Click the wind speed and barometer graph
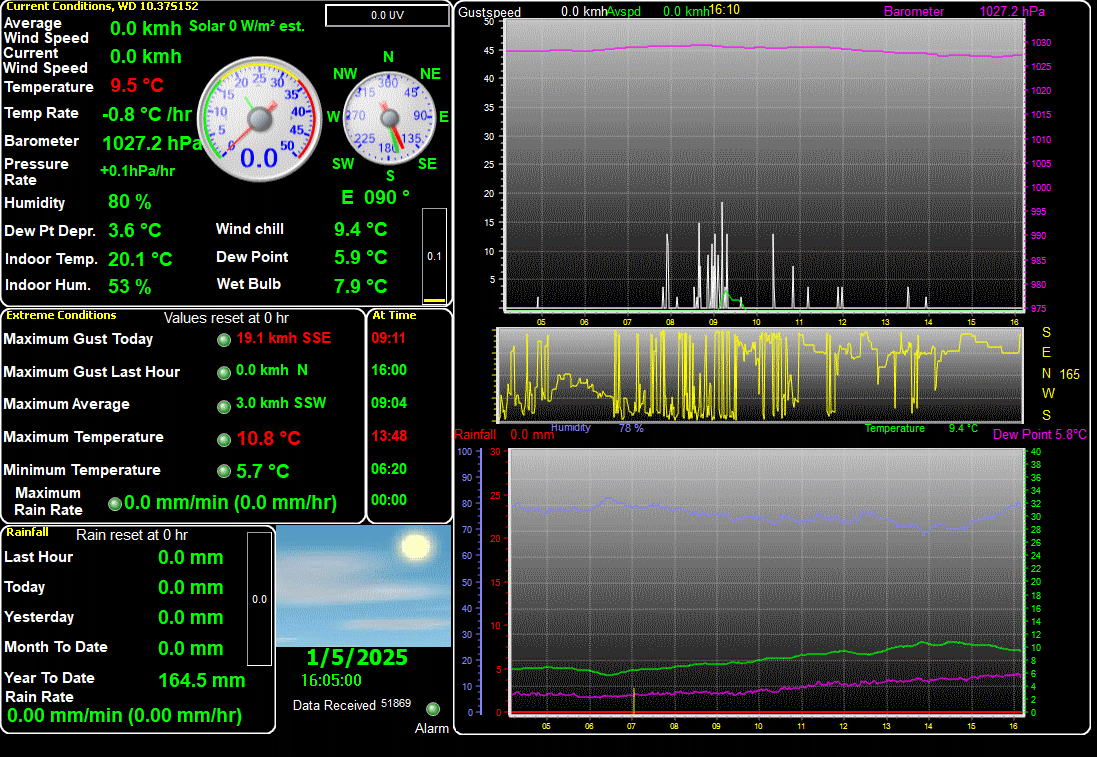Screen dimensions: 1097x757 coord(764,165)
